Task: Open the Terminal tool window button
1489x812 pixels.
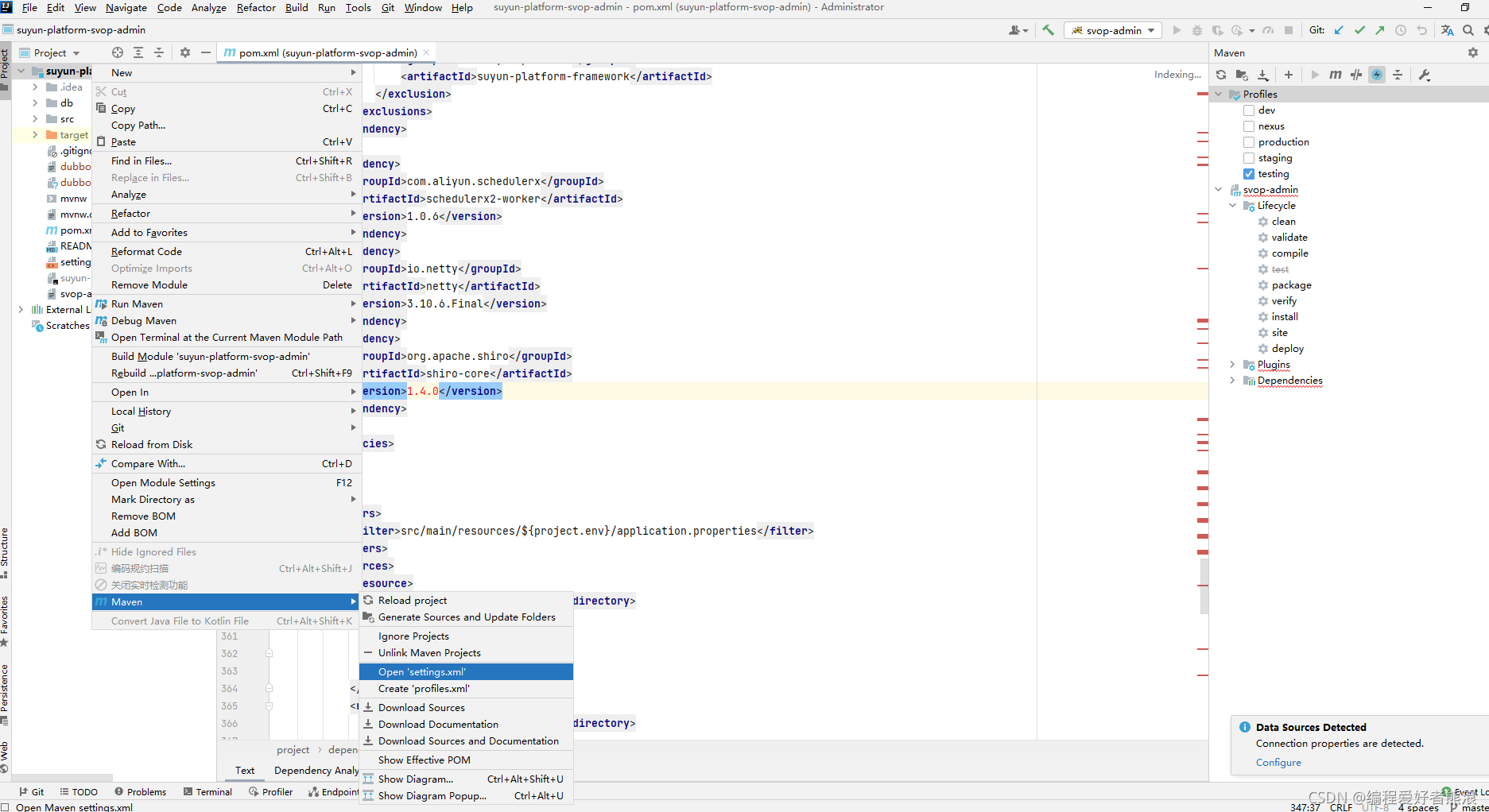Action: [x=207, y=792]
